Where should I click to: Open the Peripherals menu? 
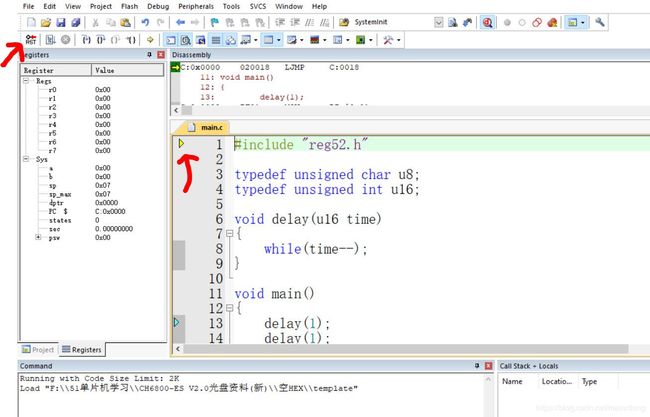(x=196, y=6)
